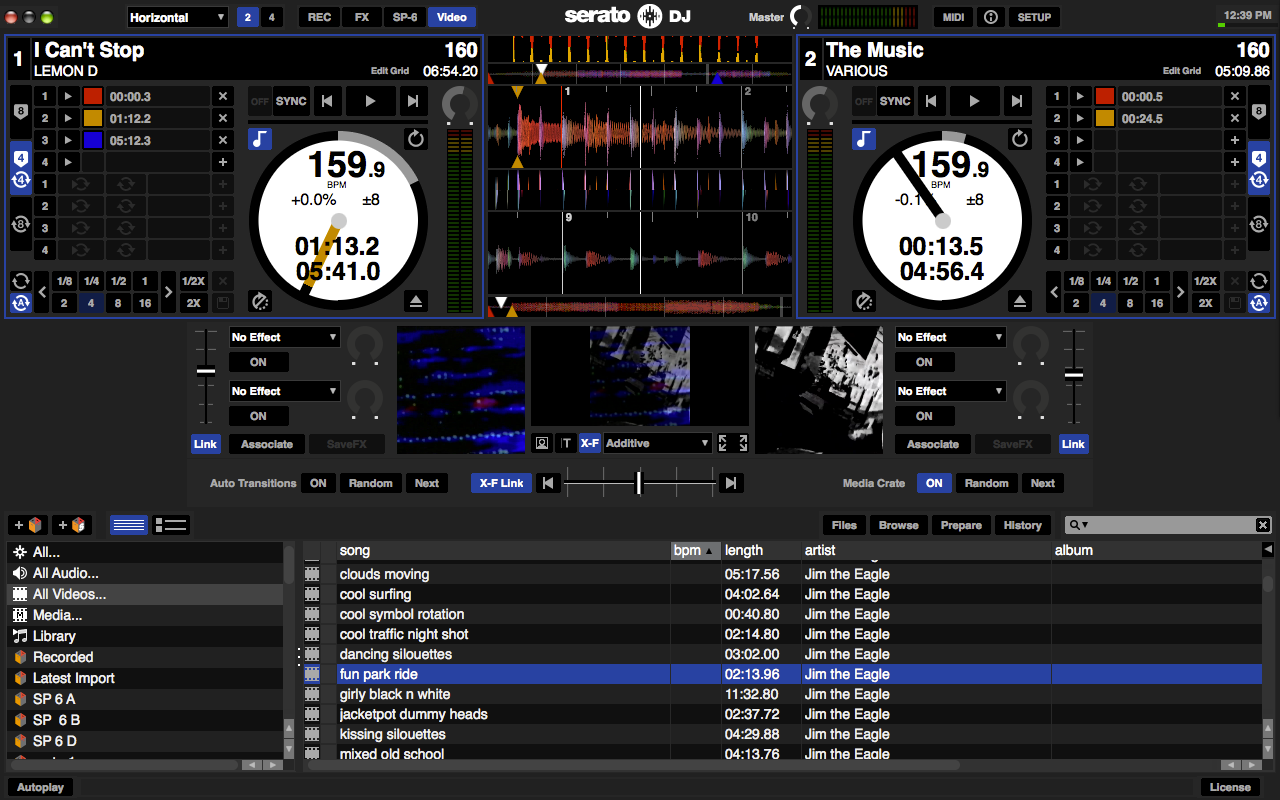Toggle Auto Transitions ON button
Screen dimensions: 1280x800
click(318, 483)
